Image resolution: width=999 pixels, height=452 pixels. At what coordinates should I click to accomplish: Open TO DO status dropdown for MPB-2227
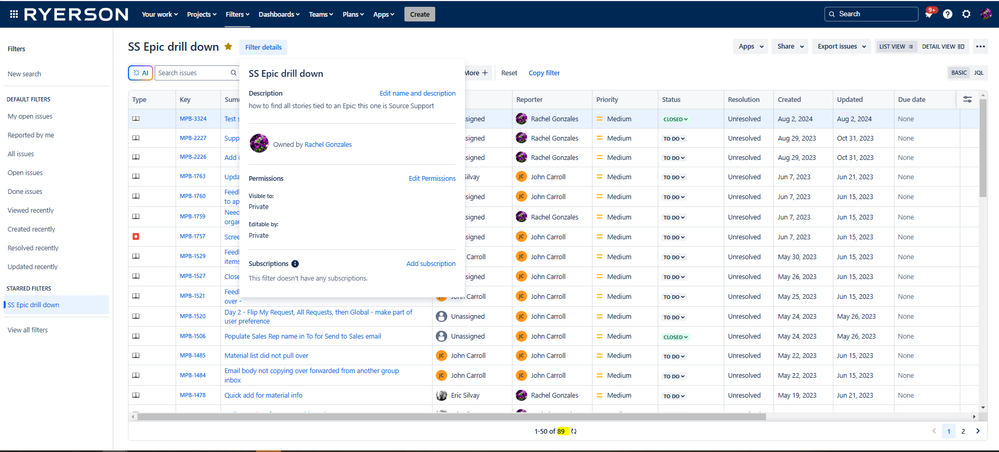(674, 138)
